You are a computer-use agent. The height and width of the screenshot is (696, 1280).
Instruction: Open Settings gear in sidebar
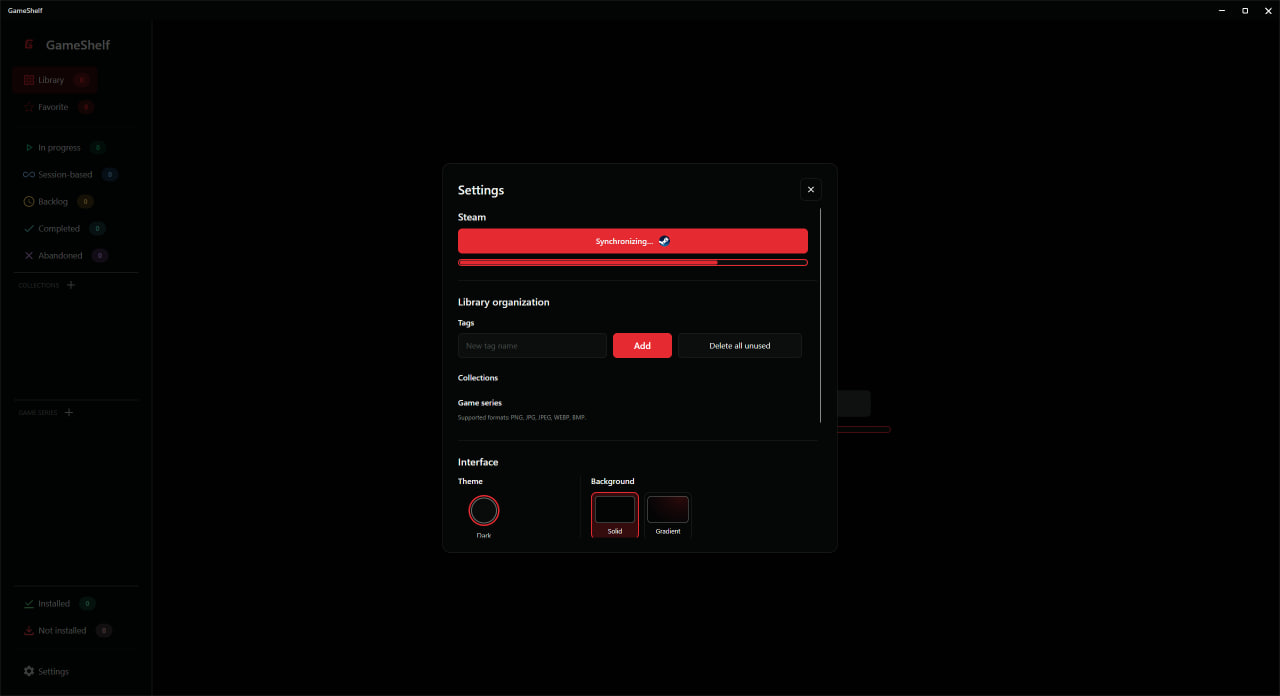point(29,672)
